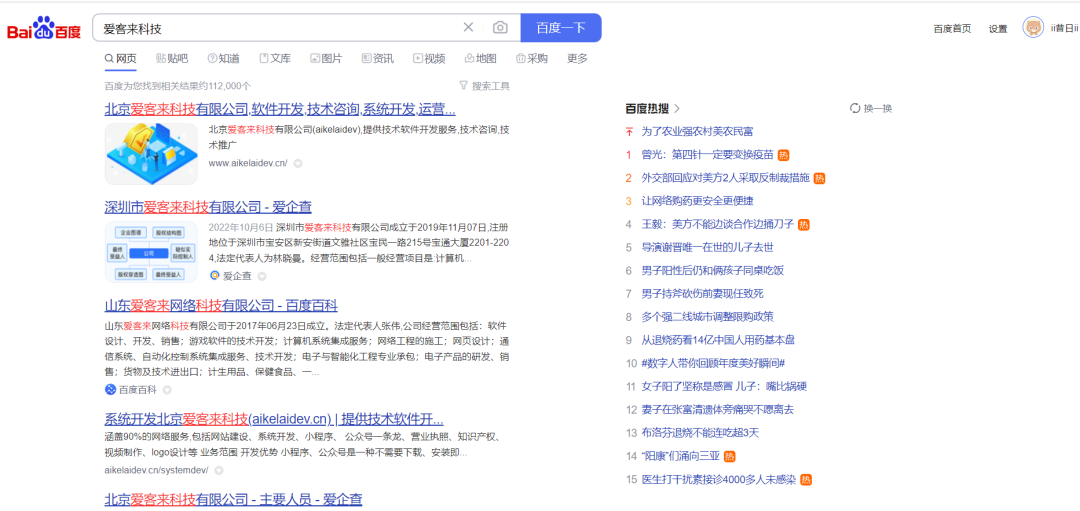Image resolution: width=1080 pixels, height=511 pixels.
Task: Open hot topic 为了农业强农村美农民富
Action: (697, 131)
